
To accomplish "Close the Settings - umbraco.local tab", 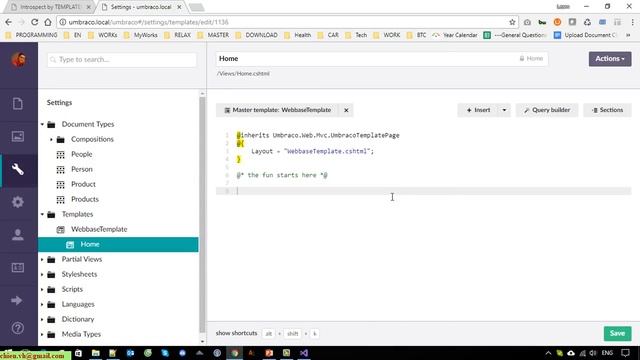I will (179, 7).
